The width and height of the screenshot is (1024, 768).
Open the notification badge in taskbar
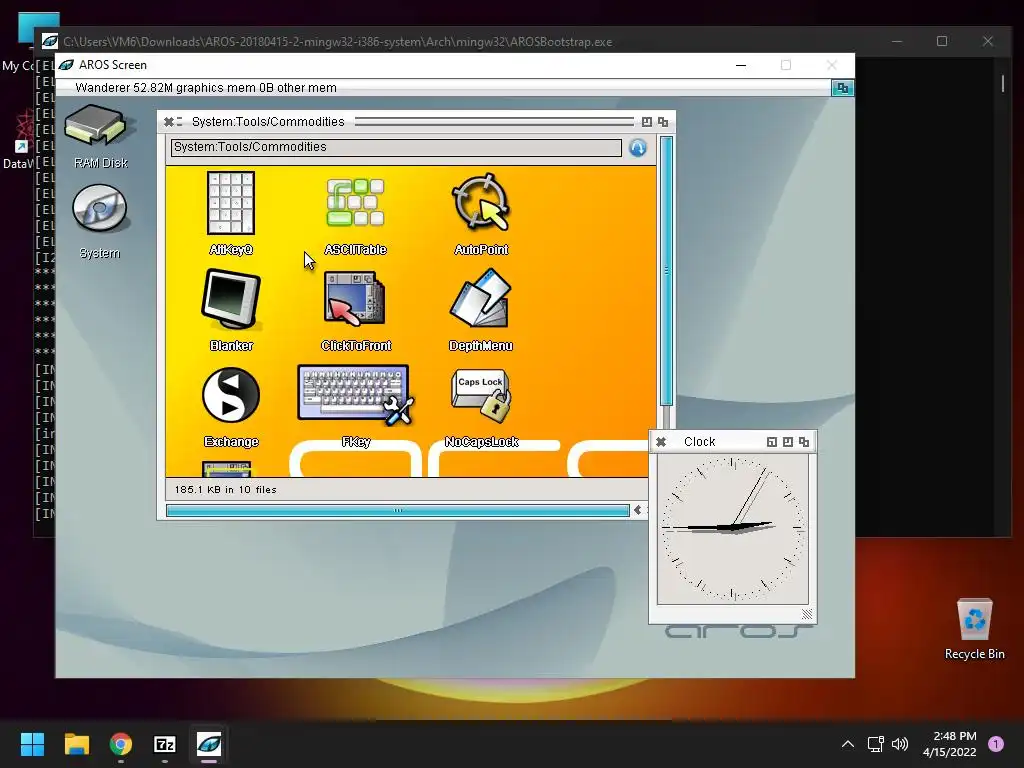tap(996, 744)
